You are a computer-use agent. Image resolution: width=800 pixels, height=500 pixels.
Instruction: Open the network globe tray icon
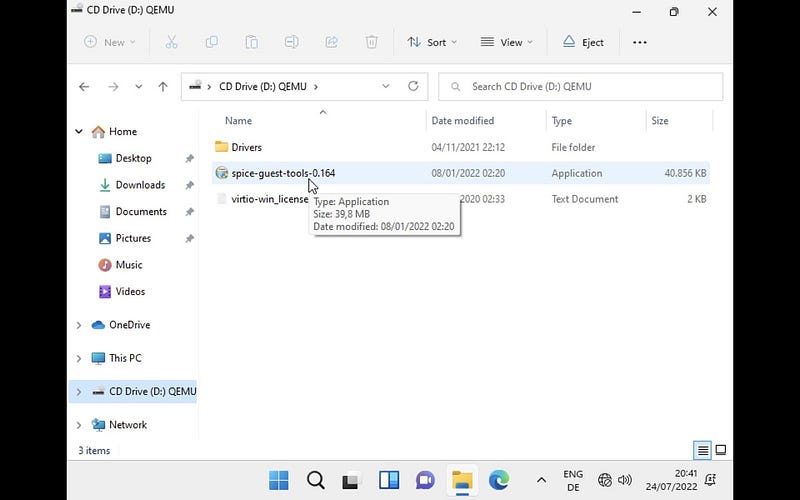point(605,480)
